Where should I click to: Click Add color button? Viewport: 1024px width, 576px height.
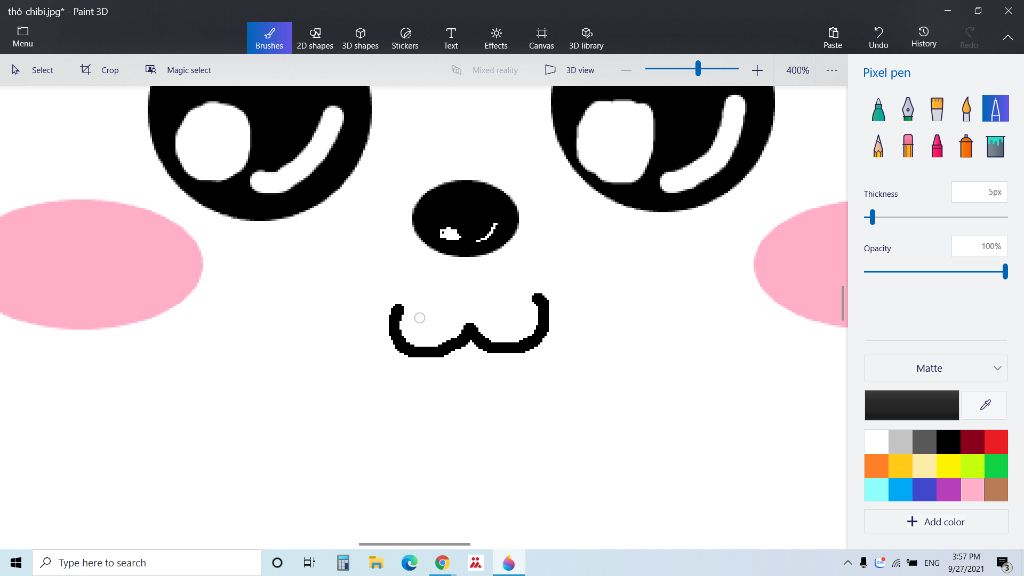point(936,522)
